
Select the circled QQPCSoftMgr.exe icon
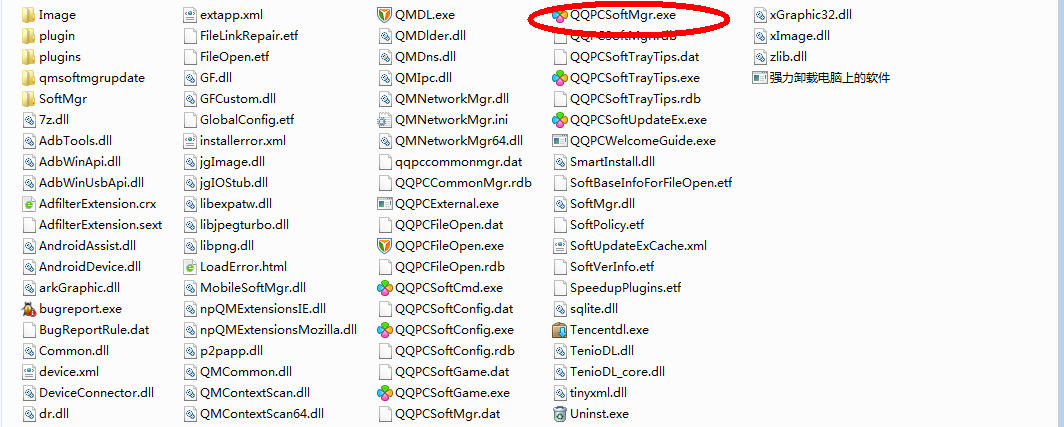coord(560,14)
